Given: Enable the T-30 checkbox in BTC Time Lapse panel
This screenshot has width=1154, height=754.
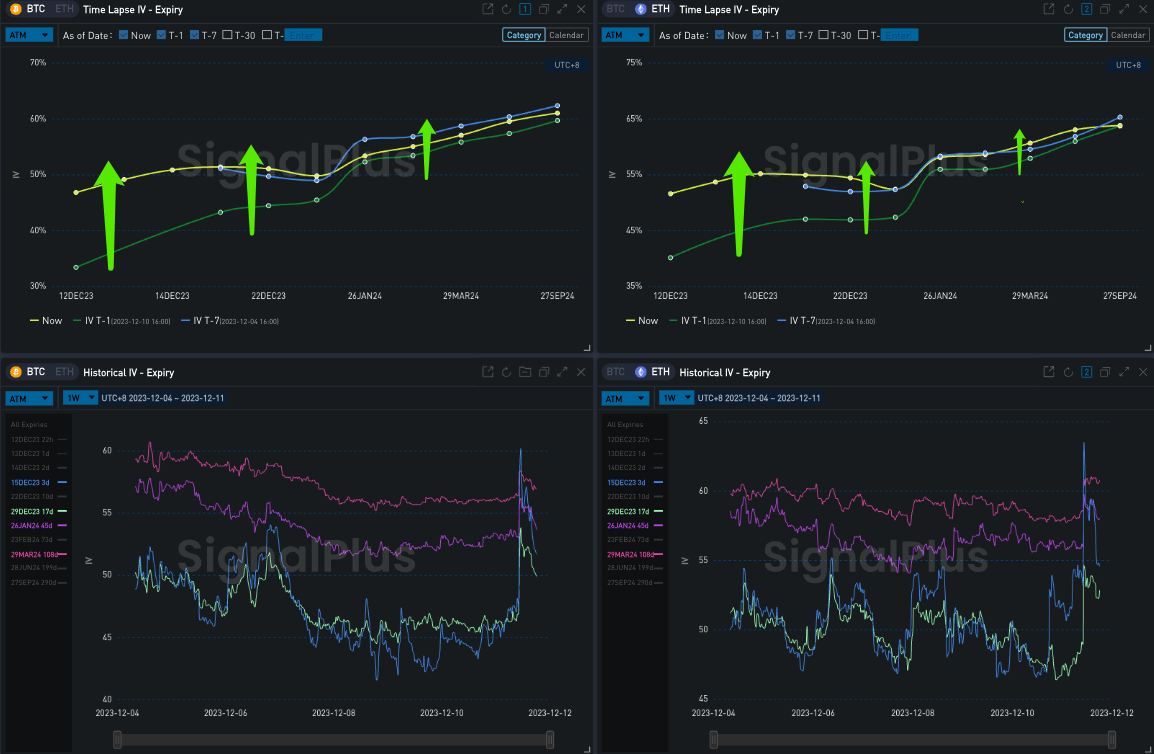Looking at the screenshot, I should [x=227, y=35].
